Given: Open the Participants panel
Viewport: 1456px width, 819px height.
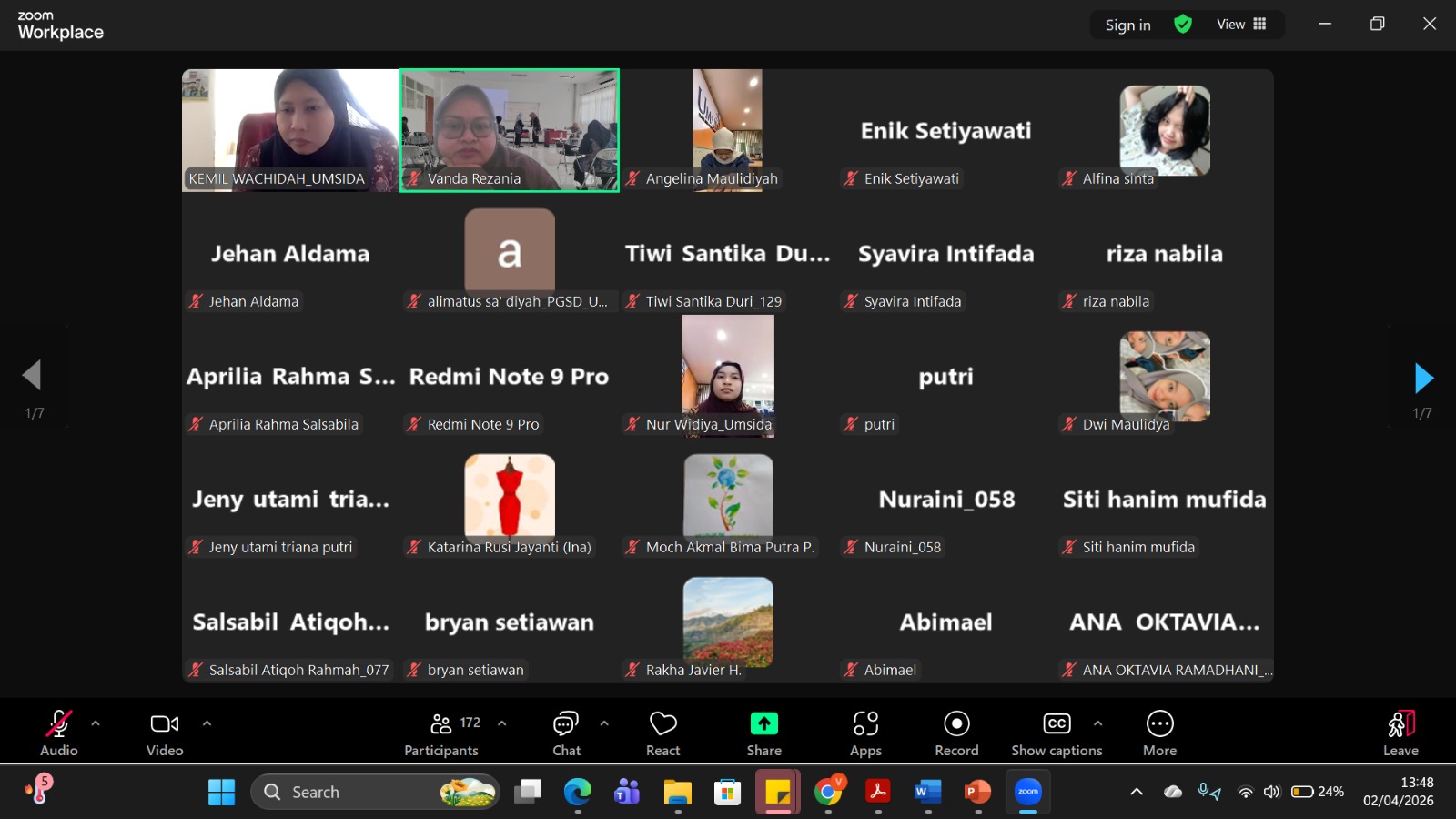Looking at the screenshot, I should 441,733.
